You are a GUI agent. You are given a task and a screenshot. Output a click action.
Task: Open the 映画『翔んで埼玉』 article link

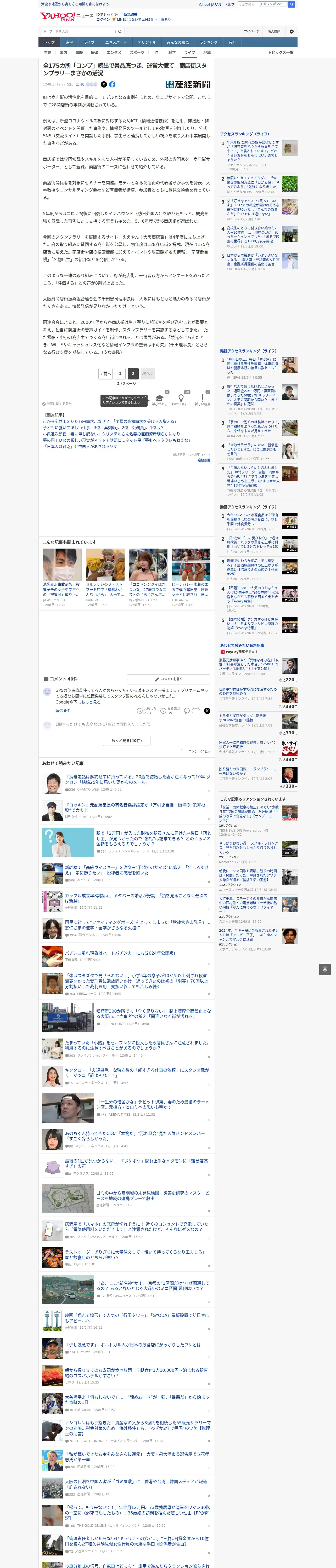[x=137, y=1318]
